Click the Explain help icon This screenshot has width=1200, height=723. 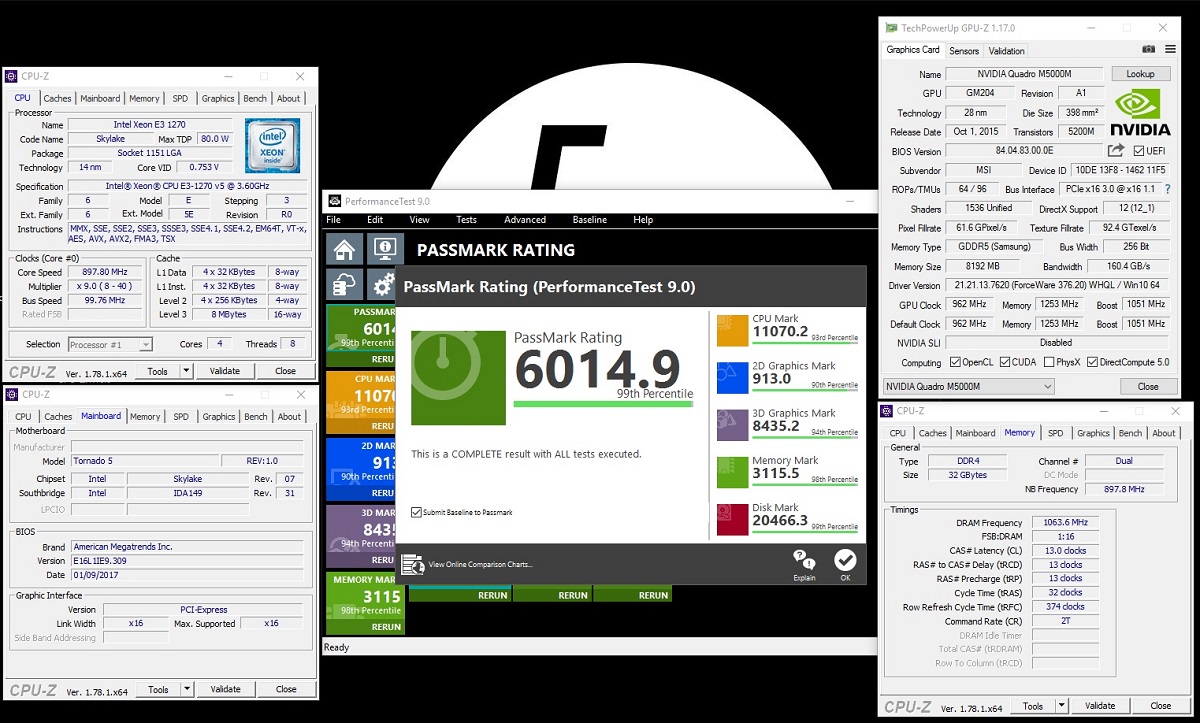click(x=804, y=561)
